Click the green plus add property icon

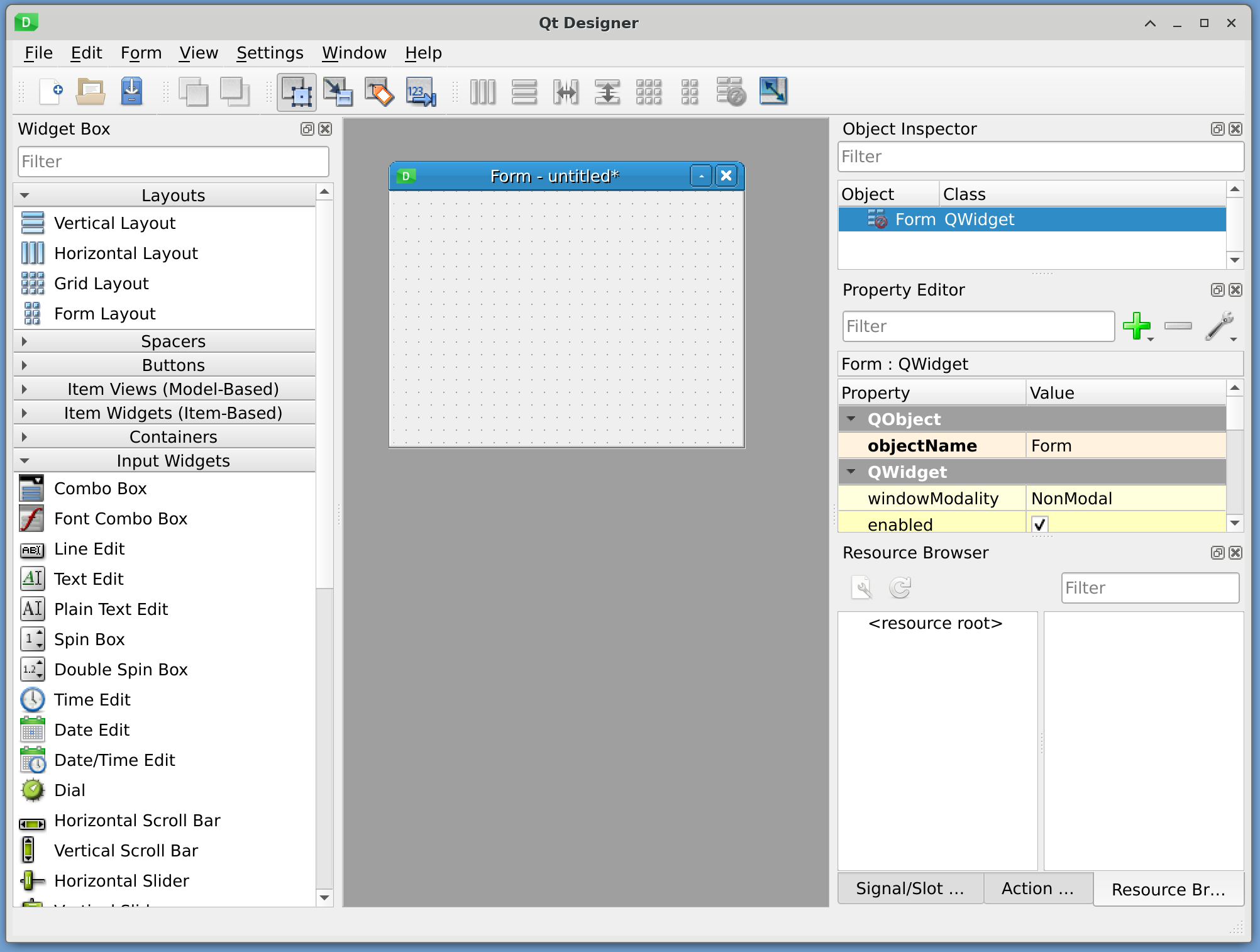point(1136,326)
